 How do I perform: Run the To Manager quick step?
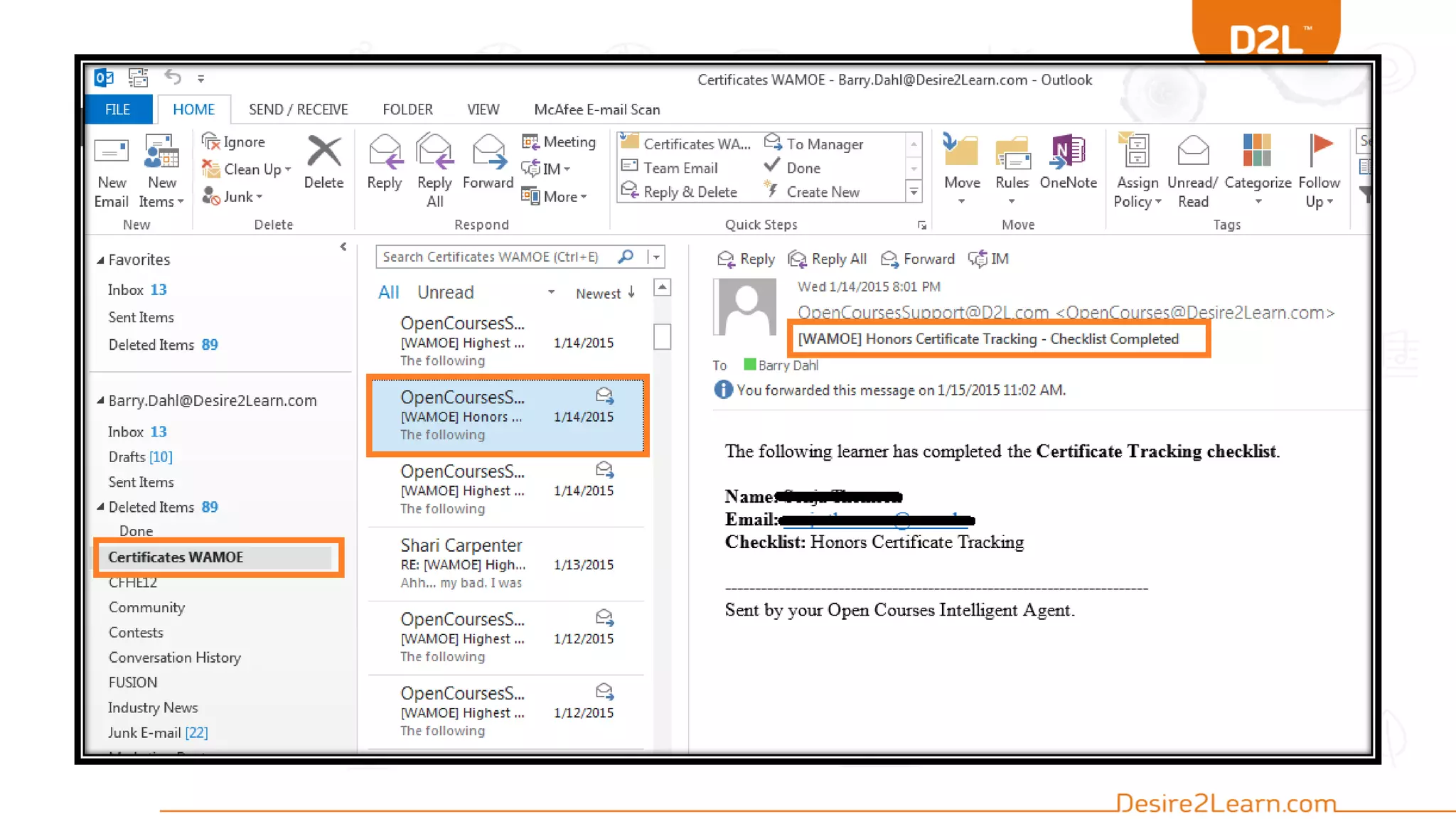point(814,144)
